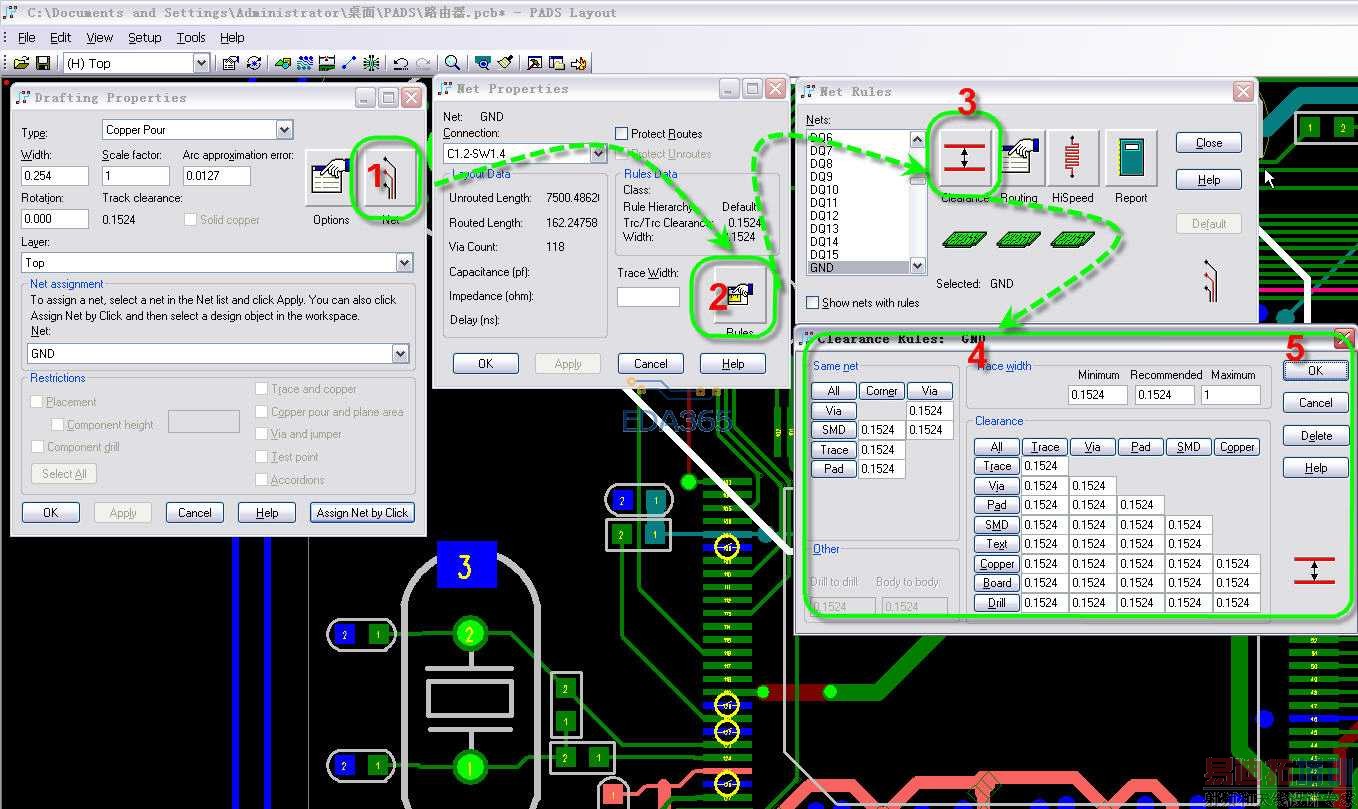
Task: Expand the Type dropdown showing Copper Pour
Action: pyautogui.click(x=284, y=130)
